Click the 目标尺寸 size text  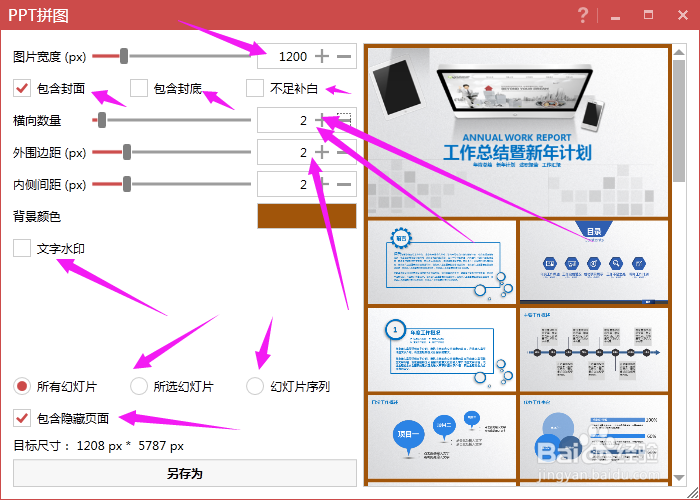(x=98, y=446)
